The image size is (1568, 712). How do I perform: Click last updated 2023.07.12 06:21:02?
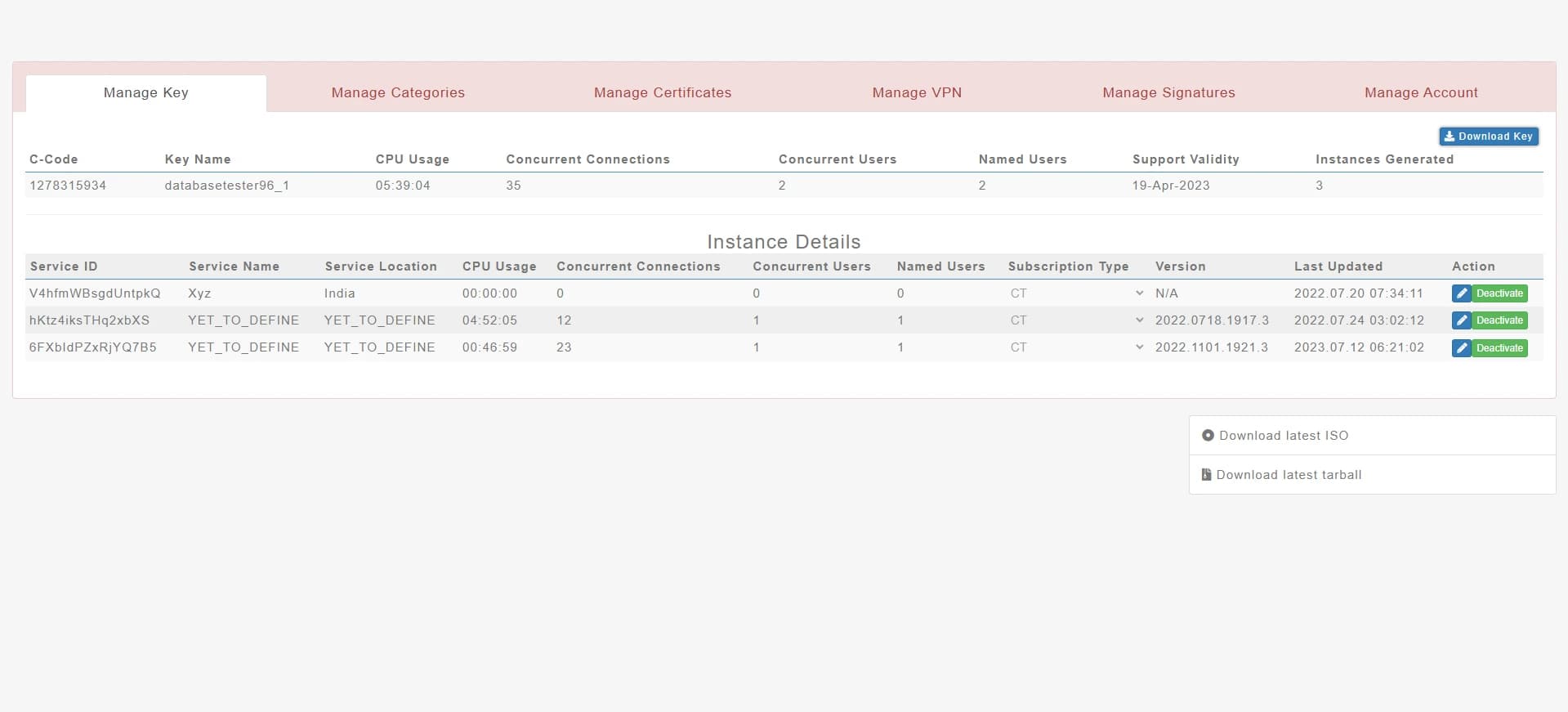(1359, 347)
